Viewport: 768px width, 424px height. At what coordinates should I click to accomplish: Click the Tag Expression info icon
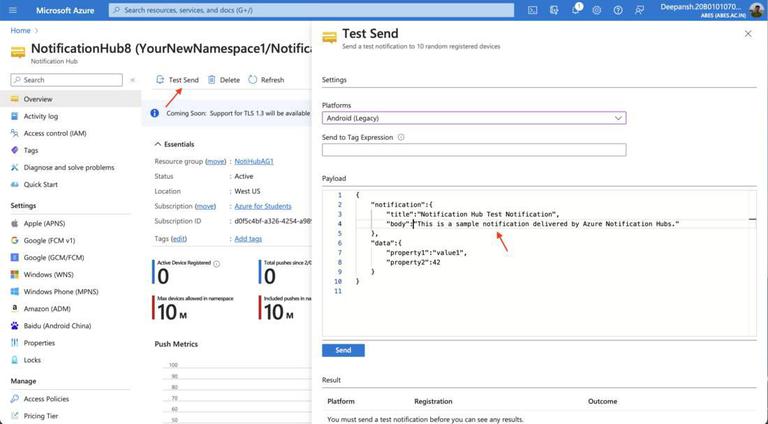point(401,138)
